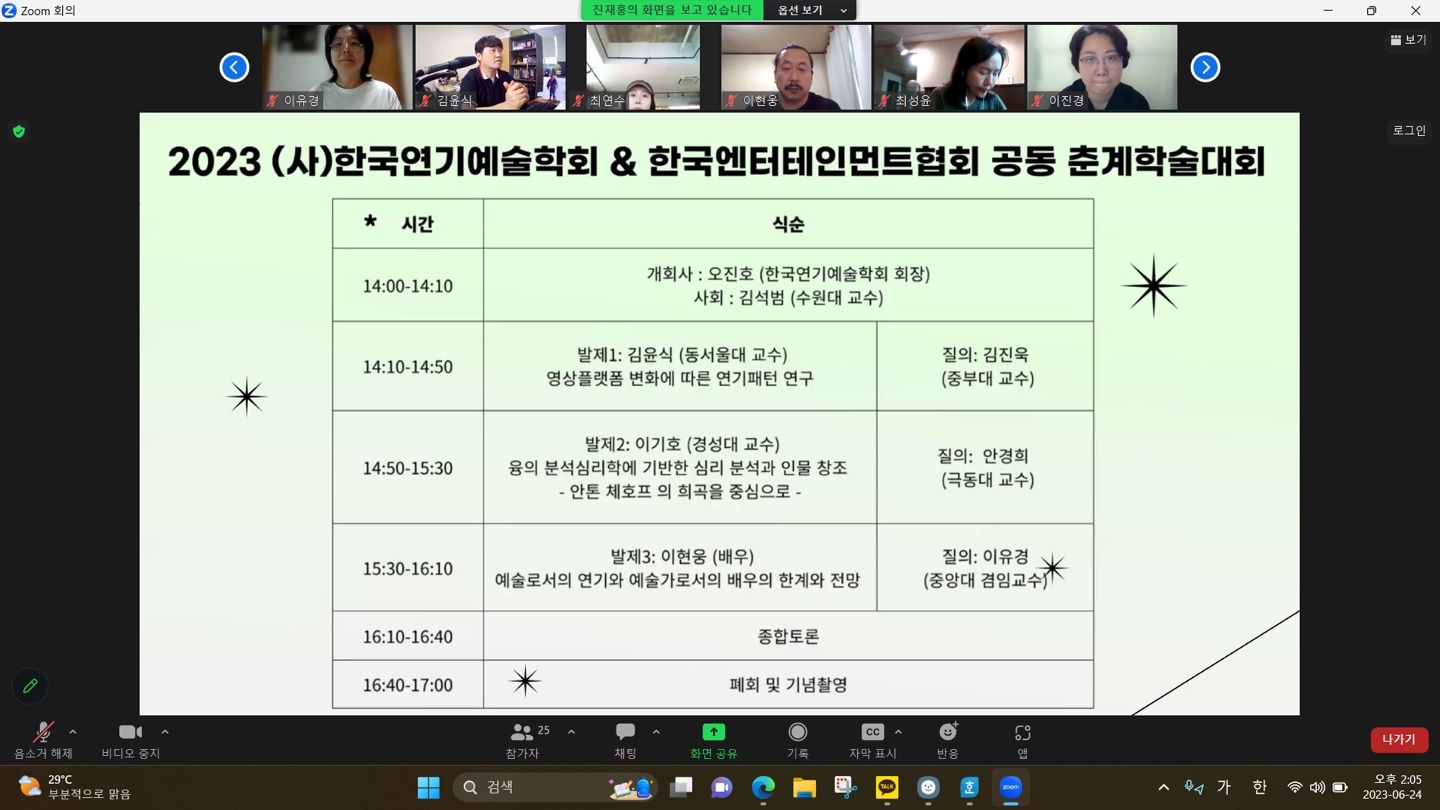
Task: Click the 가 IME input indicator
Action: 1224,788
